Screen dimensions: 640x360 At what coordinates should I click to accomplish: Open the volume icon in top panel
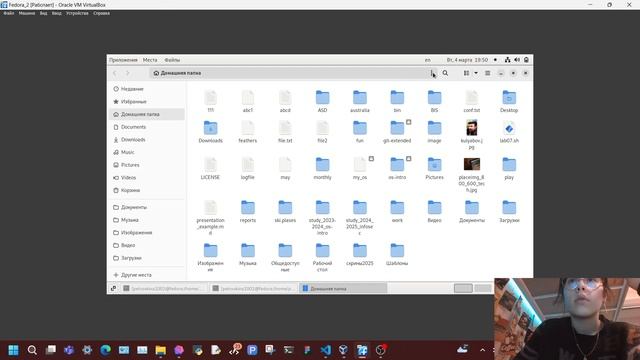tap(517, 60)
